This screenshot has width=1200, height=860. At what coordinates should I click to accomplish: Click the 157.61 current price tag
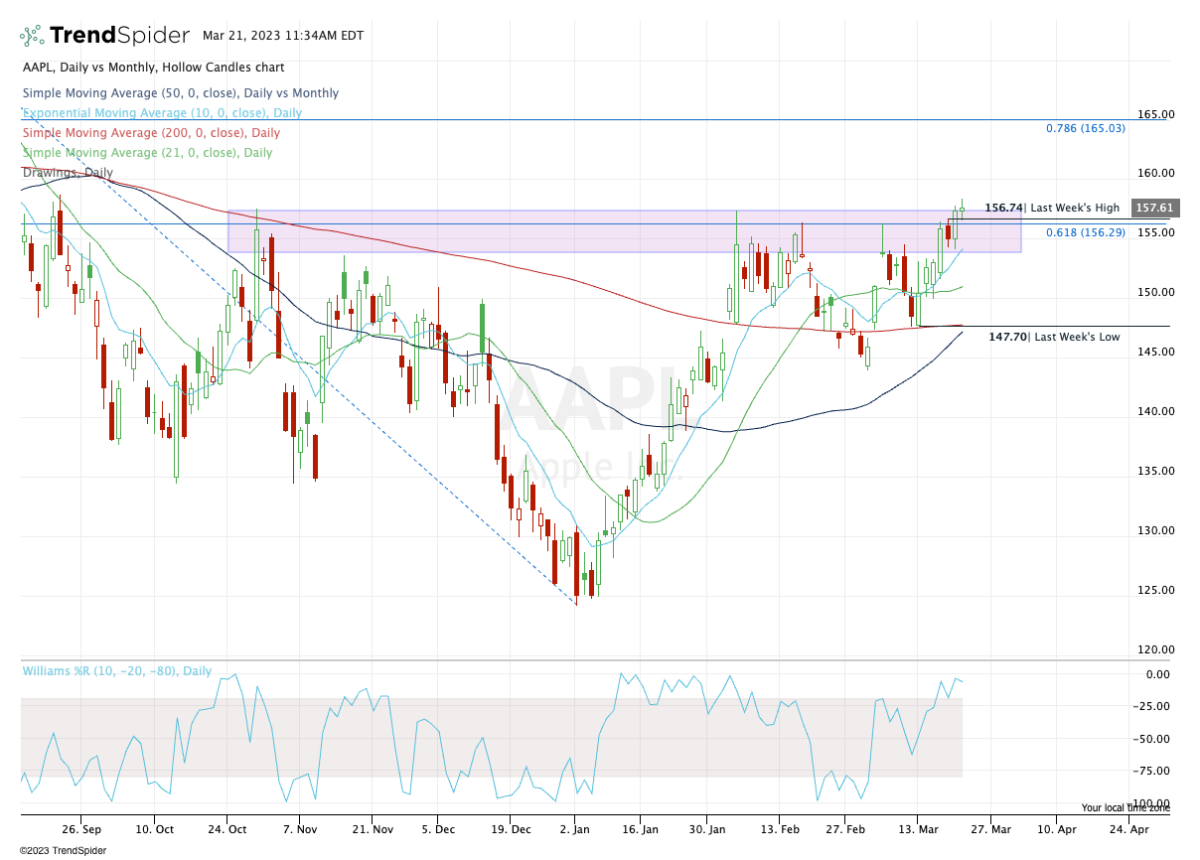click(x=1155, y=208)
